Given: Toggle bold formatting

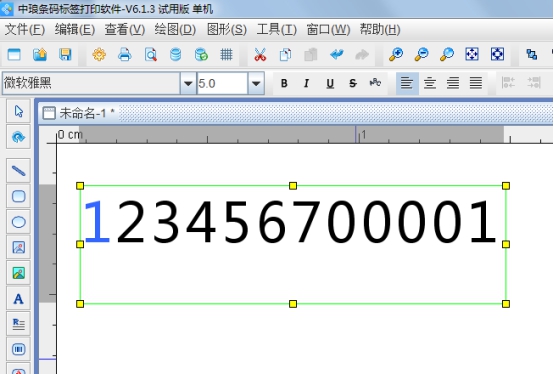Looking at the screenshot, I should point(284,83).
